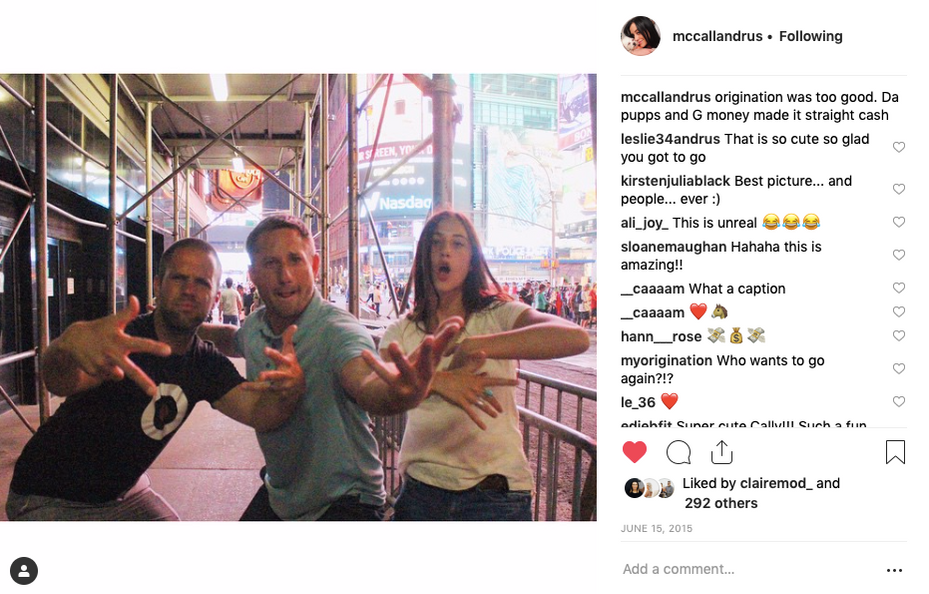Image resolution: width=929 pixels, height=594 pixels.
Task: Open the three-dots more options menu
Action: tap(894, 570)
